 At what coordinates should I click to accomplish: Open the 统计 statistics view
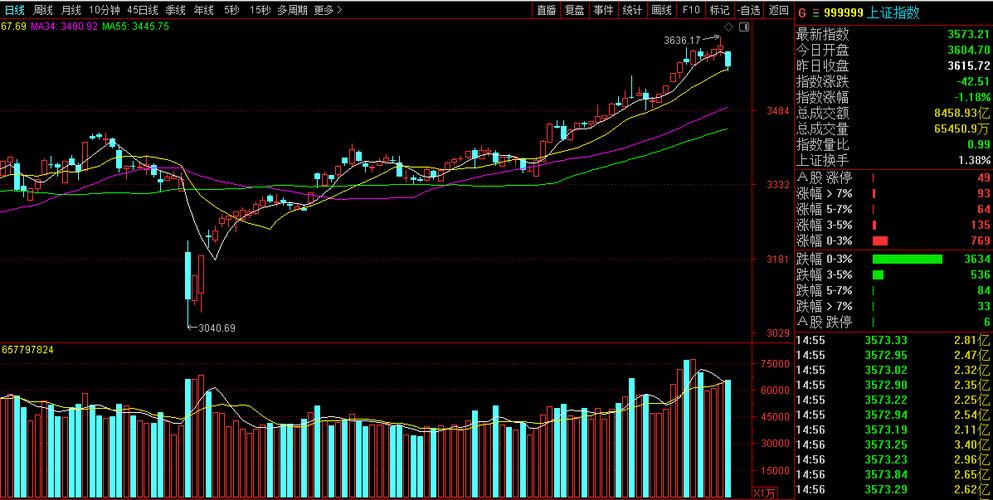click(632, 10)
